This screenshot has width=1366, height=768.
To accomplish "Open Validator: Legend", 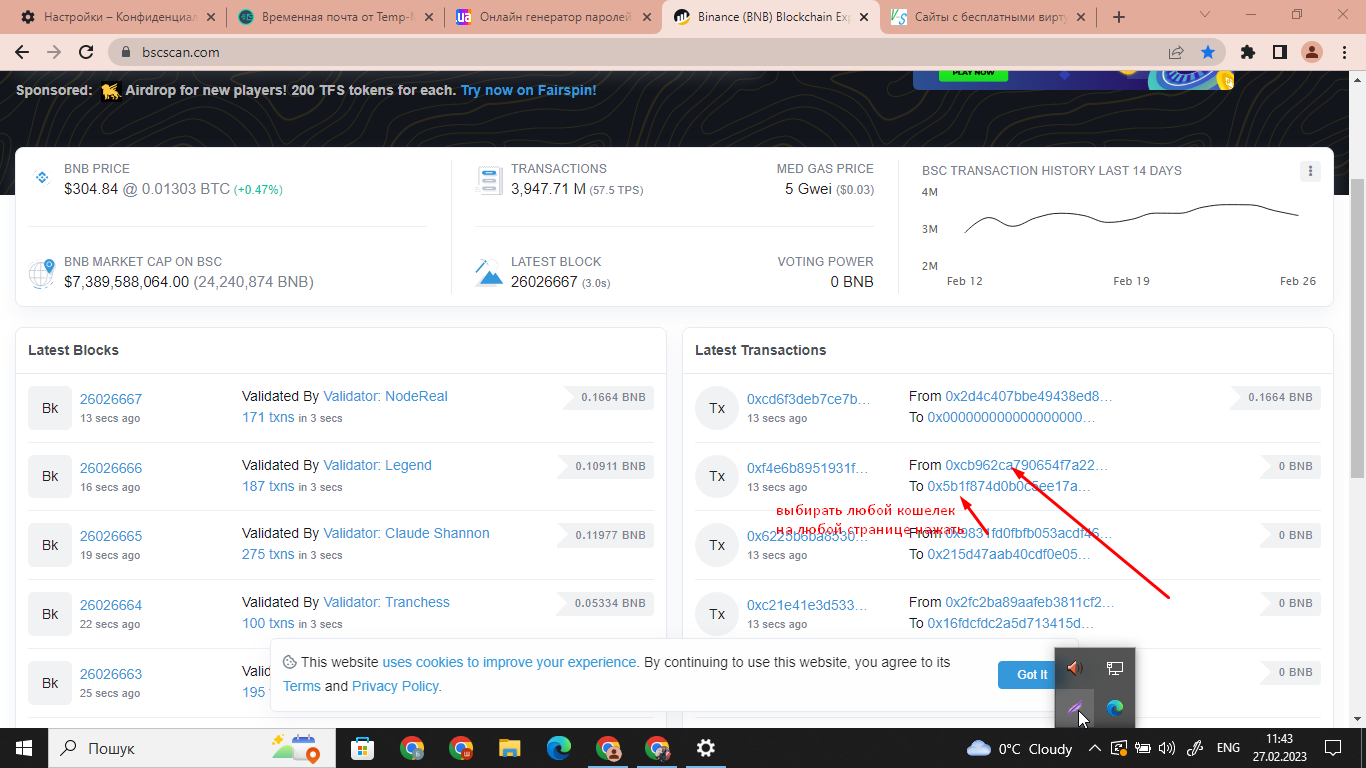I will [x=377, y=465].
